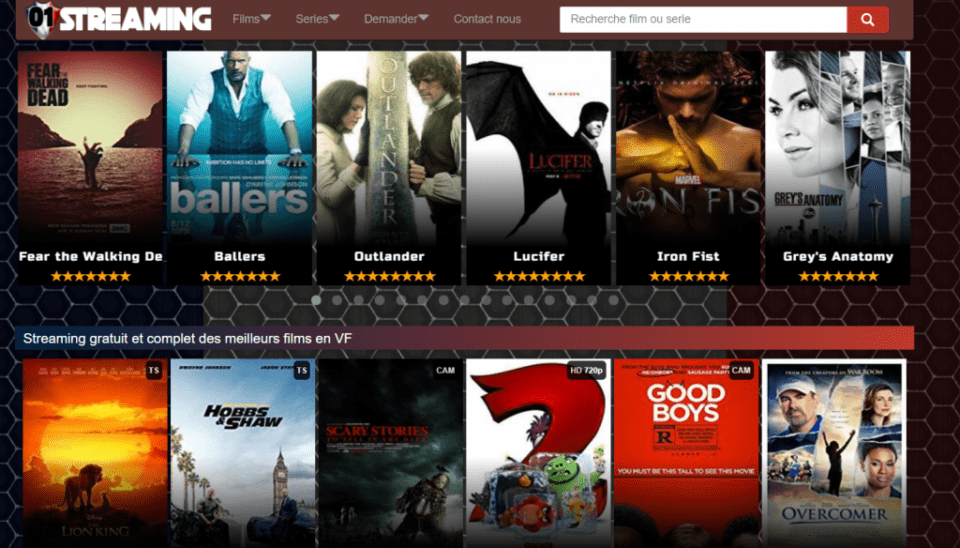Open the Films dropdown menu

pos(251,19)
